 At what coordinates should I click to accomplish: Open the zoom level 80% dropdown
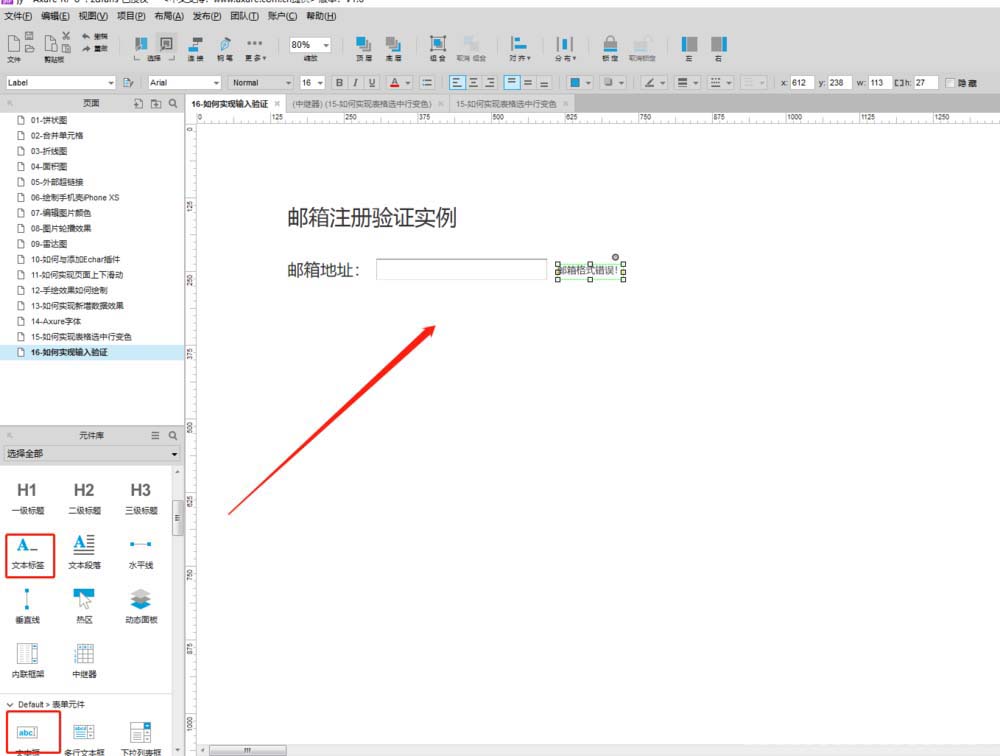click(x=309, y=43)
